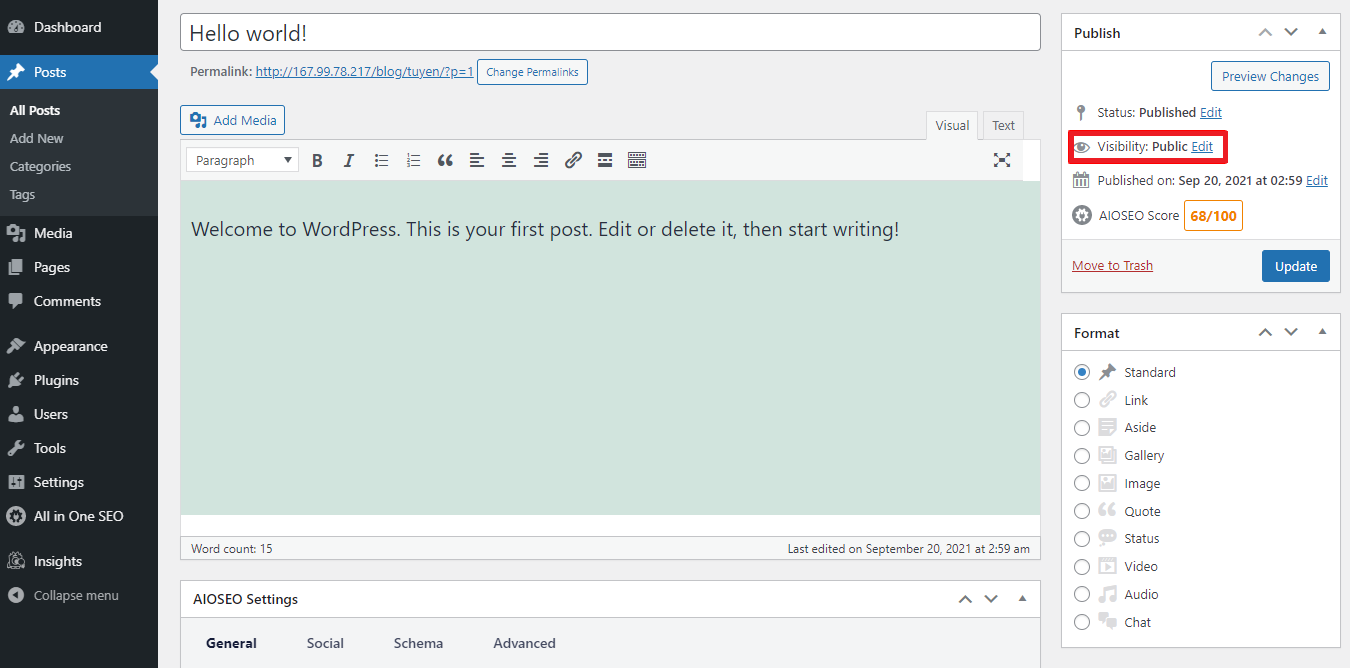Move Publish box up
Screen dimensions: 1350x668
click(x=1265, y=32)
